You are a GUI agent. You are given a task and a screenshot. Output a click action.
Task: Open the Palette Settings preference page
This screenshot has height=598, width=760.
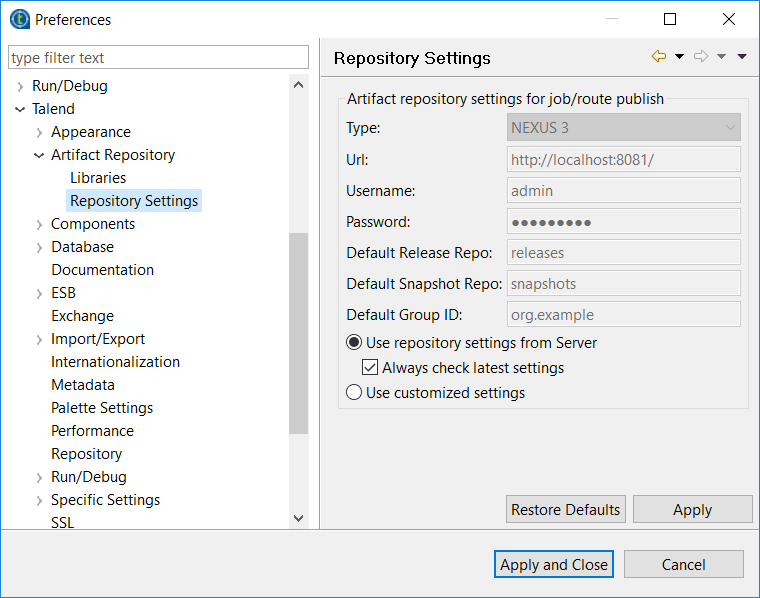point(102,408)
